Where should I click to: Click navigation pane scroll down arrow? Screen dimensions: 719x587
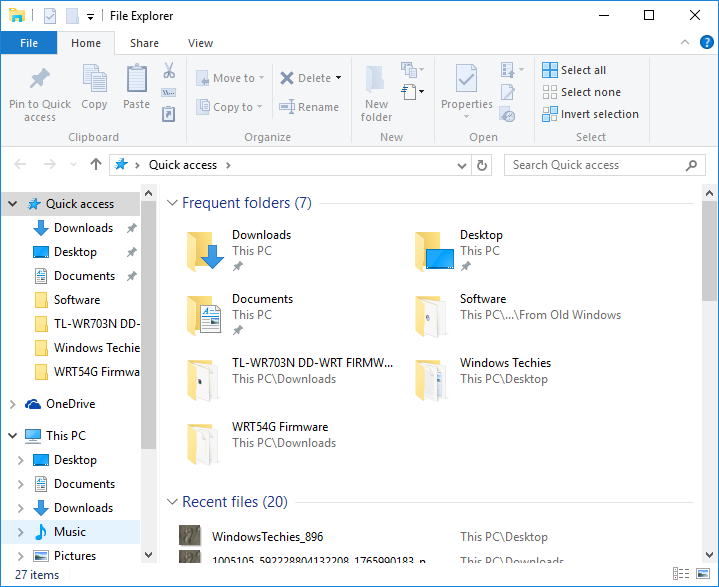click(149, 554)
